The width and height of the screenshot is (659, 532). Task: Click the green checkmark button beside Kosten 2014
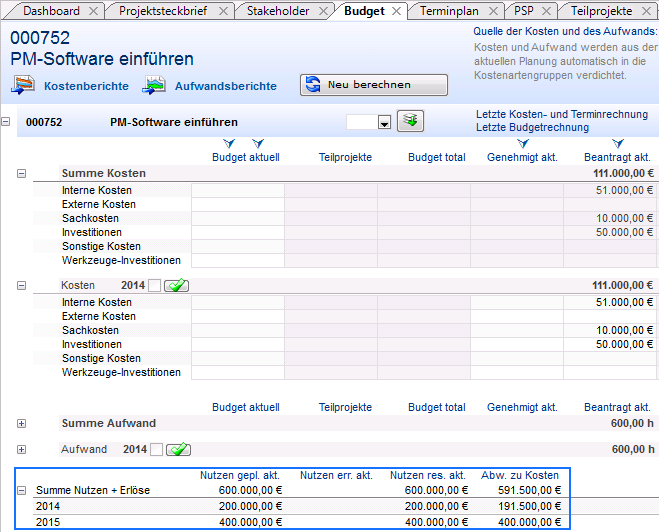(x=177, y=285)
